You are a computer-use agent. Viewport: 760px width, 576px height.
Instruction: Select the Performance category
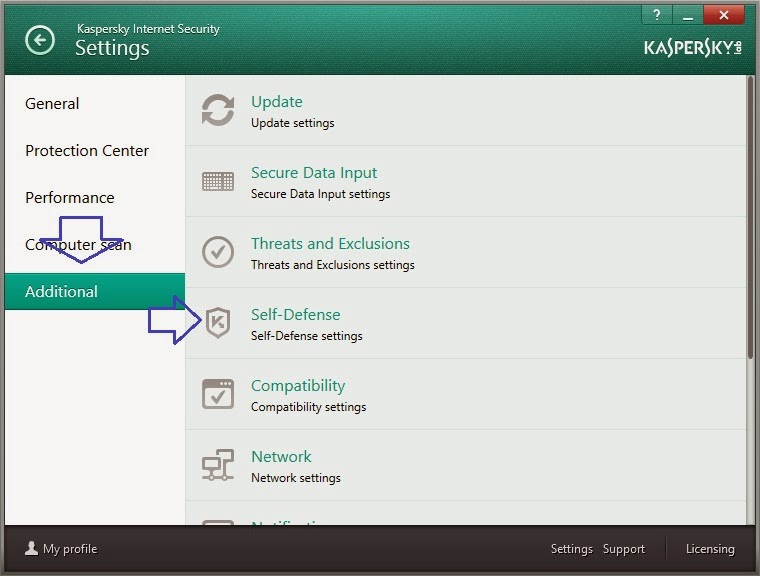[x=70, y=198]
